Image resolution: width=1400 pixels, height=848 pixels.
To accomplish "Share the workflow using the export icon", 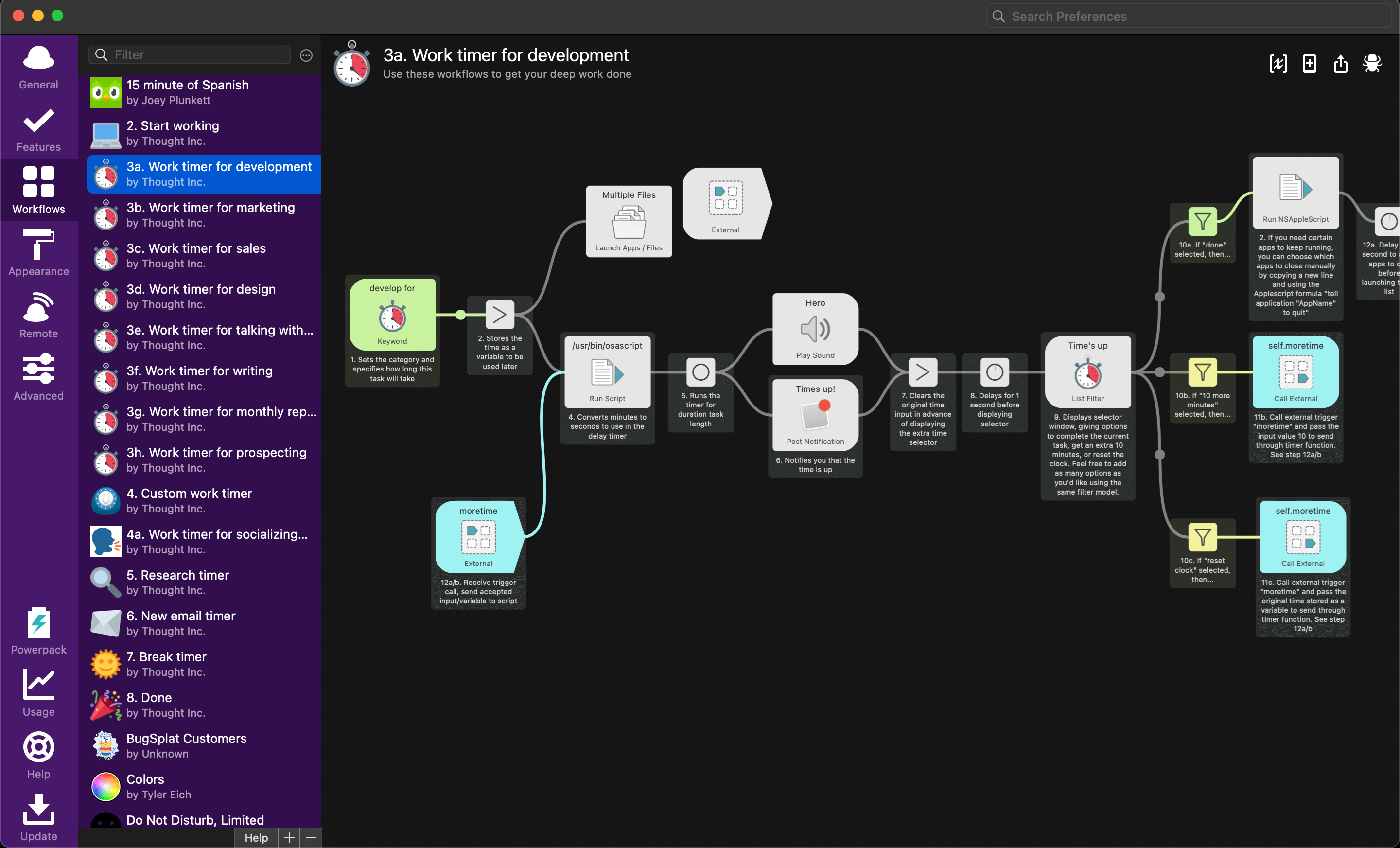I will coord(1341,64).
